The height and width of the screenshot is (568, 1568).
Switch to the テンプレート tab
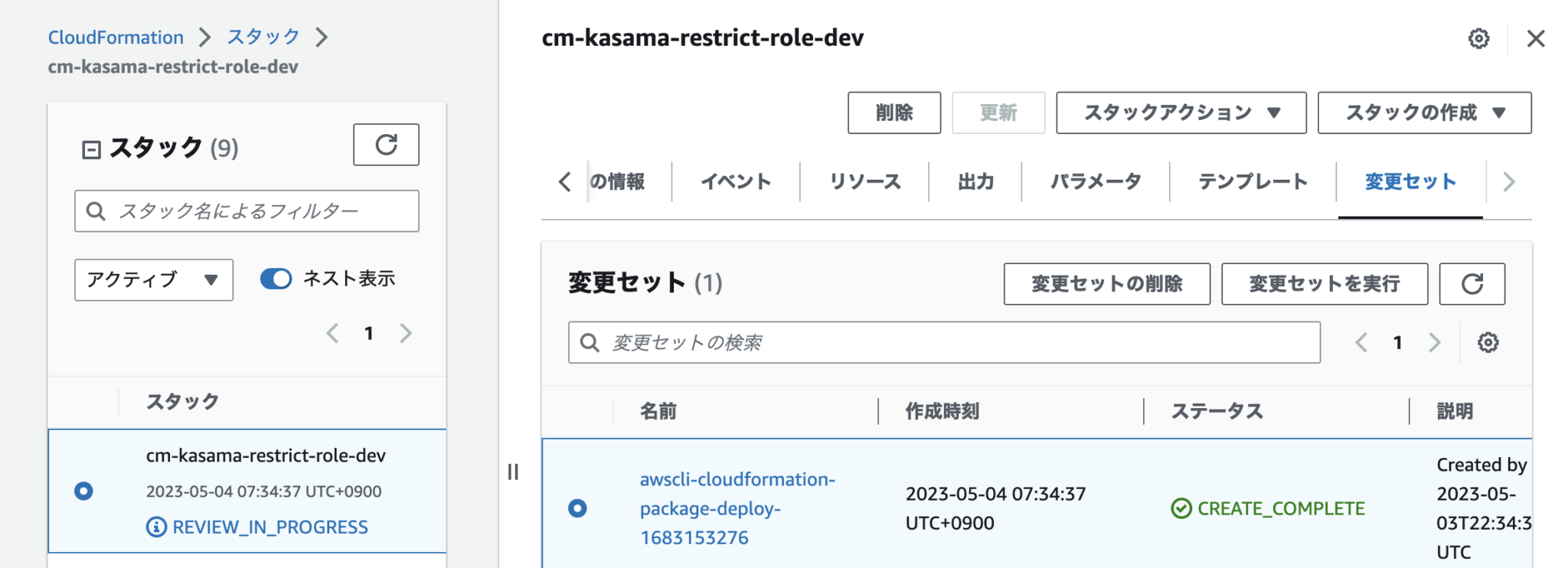tap(1253, 181)
